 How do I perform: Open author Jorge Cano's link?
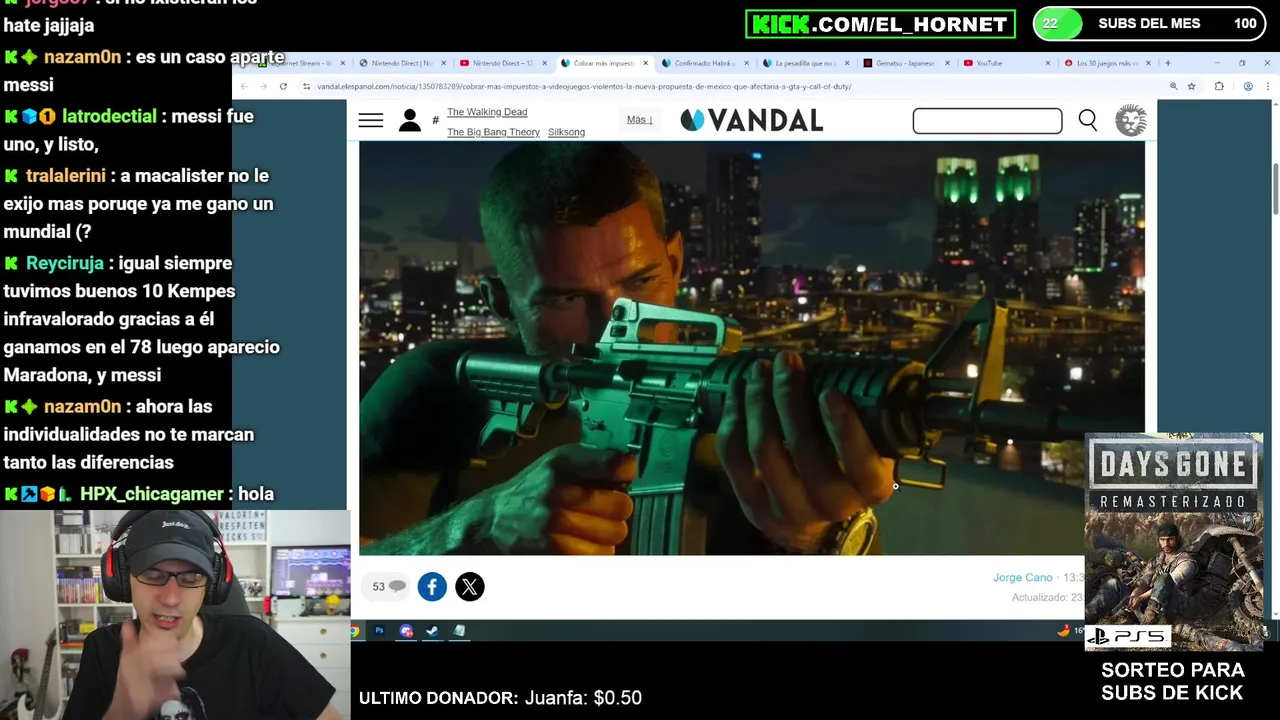1022,578
